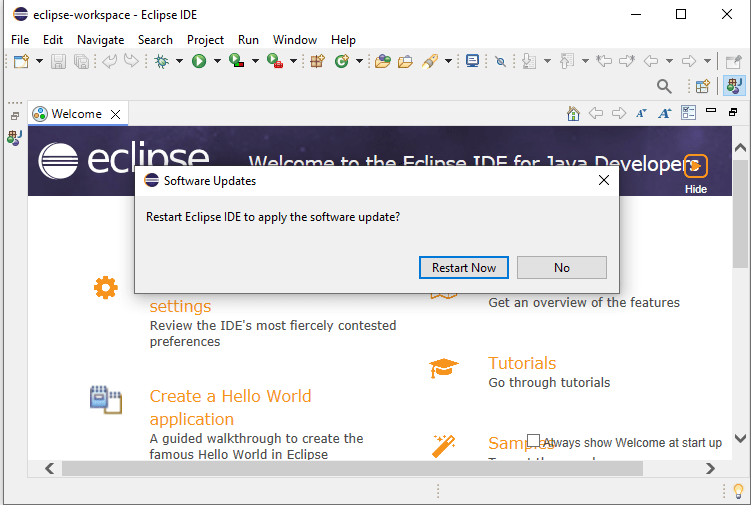Viewport: 751px width, 505px height.
Task: Run the program with the green play icon
Action: [x=199, y=61]
